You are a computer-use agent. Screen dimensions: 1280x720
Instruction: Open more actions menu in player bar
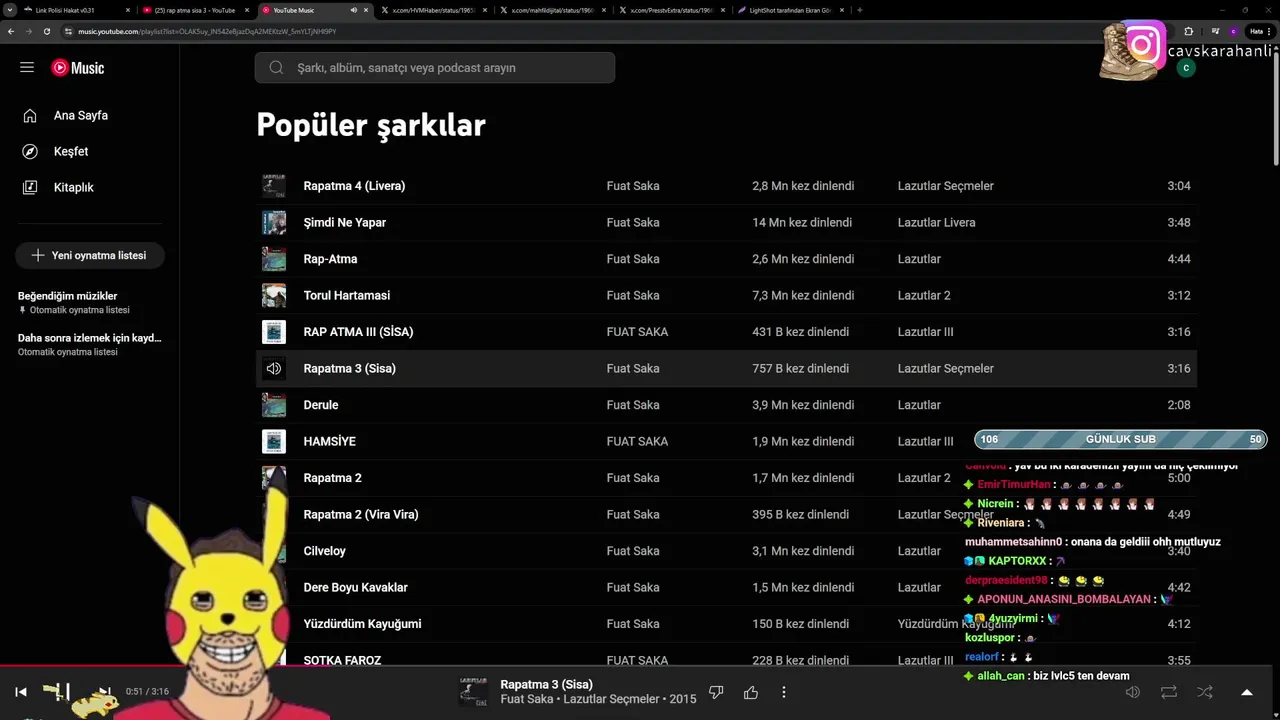click(784, 692)
